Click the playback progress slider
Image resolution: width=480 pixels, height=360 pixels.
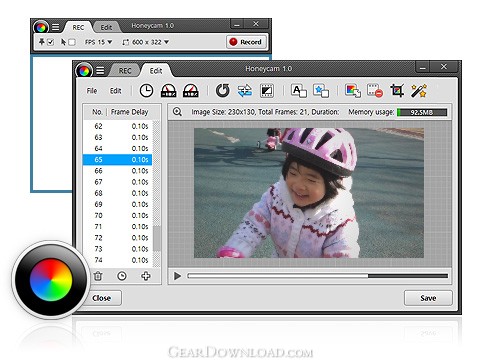pos(318,276)
